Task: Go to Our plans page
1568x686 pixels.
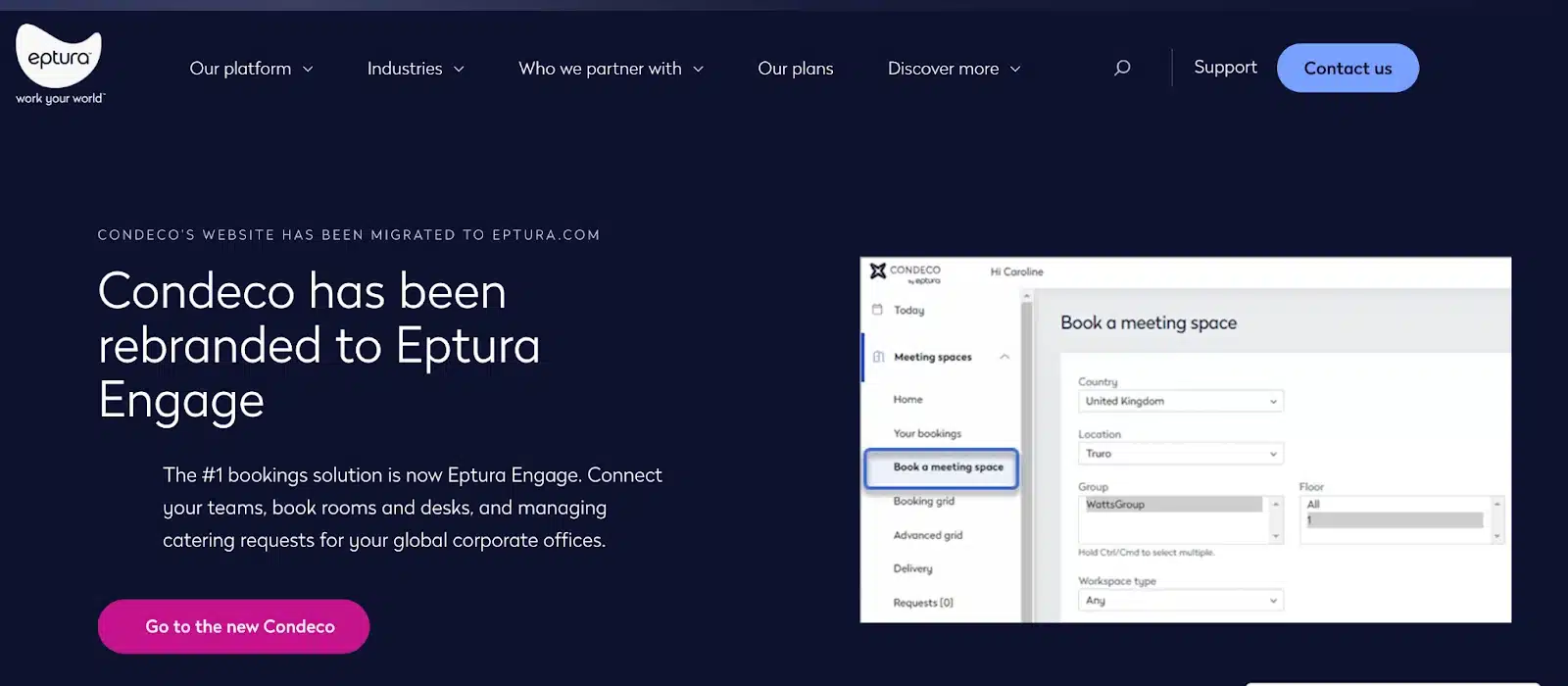Action: click(x=795, y=69)
